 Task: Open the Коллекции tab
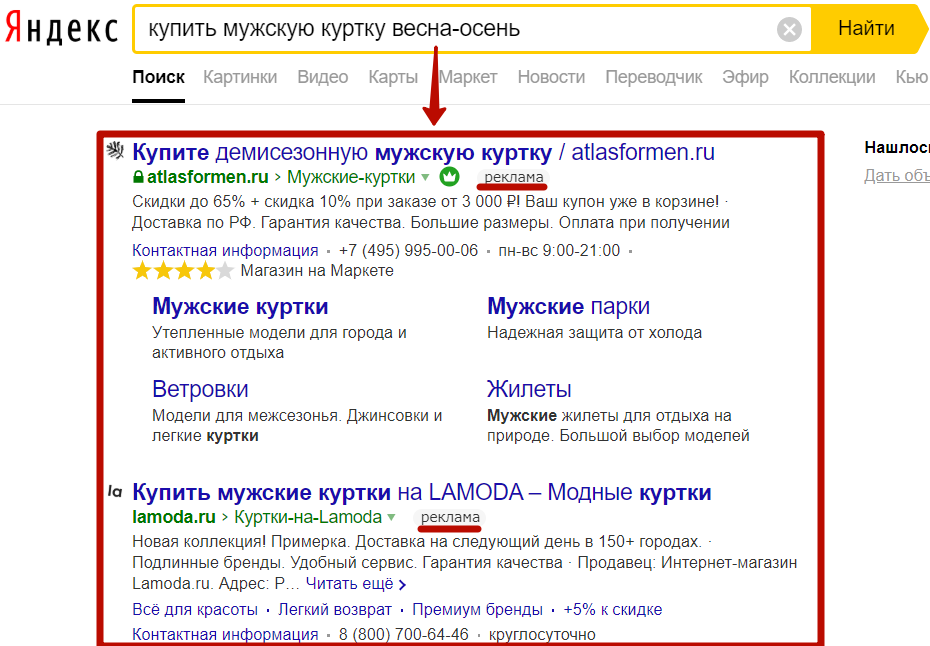tap(832, 77)
